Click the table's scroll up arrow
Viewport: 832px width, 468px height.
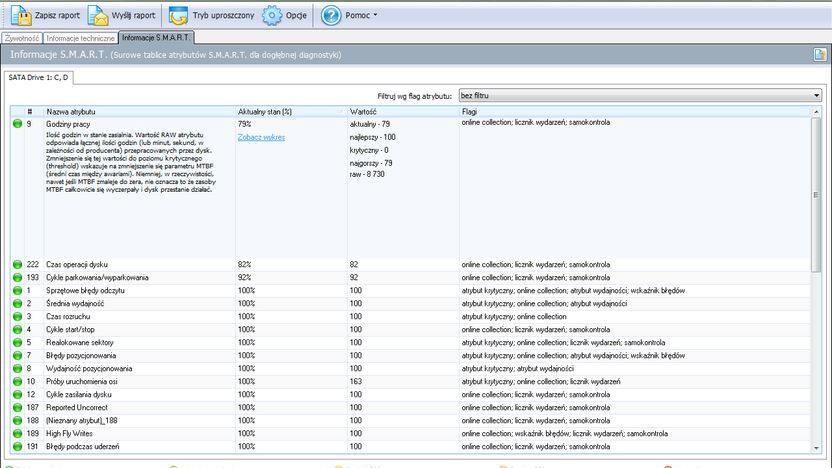click(x=816, y=111)
